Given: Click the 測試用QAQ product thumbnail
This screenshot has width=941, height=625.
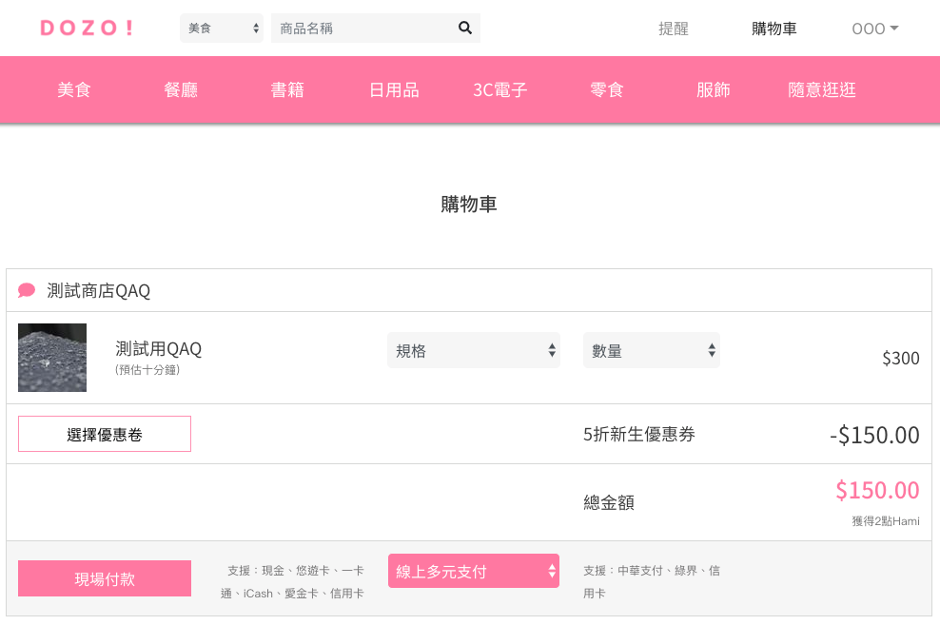Looking at the screenshot, I should (x=52, y=358).
